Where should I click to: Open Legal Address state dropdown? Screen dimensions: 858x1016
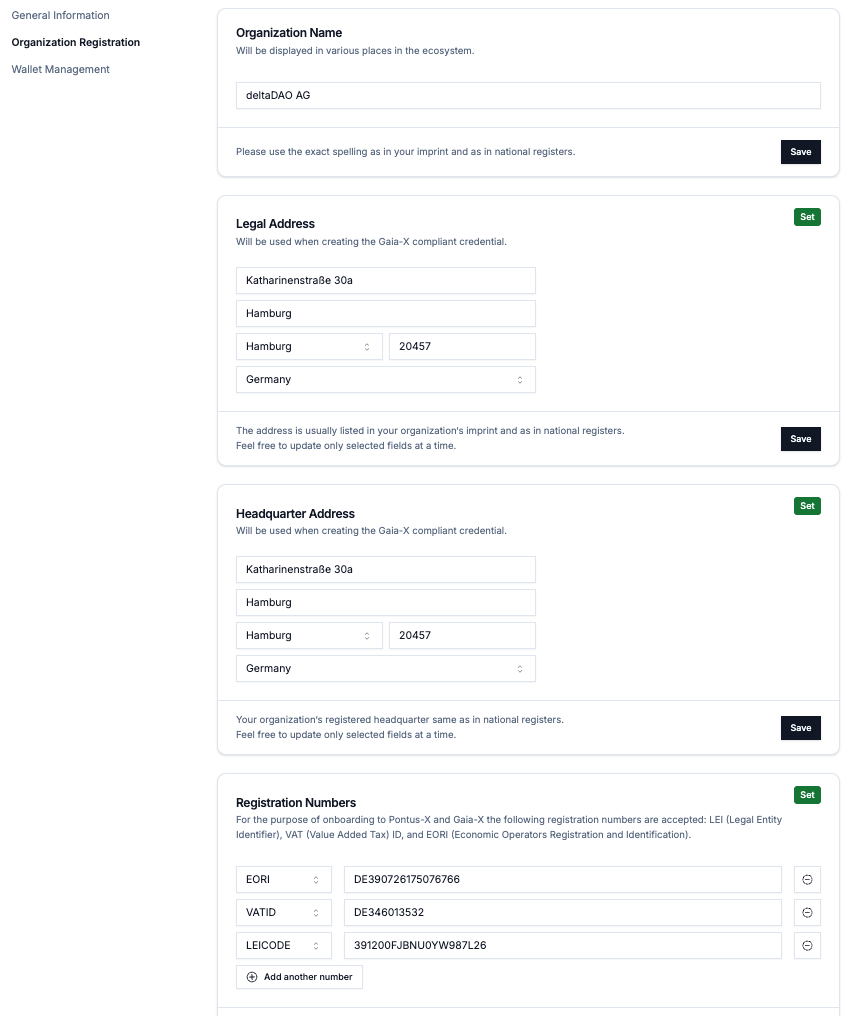point(309,347)
